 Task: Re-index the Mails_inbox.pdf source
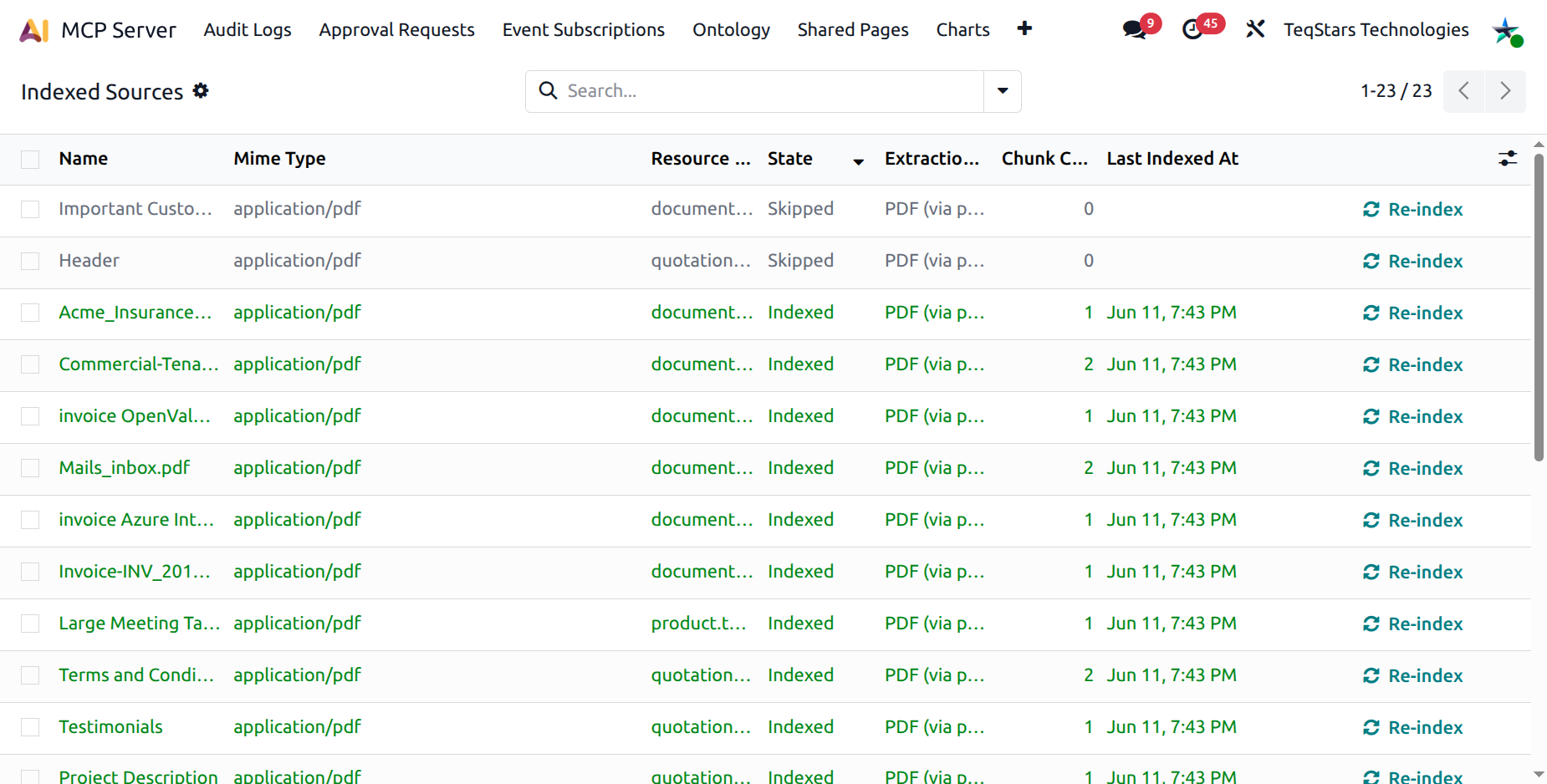(x=1412, y=469)
